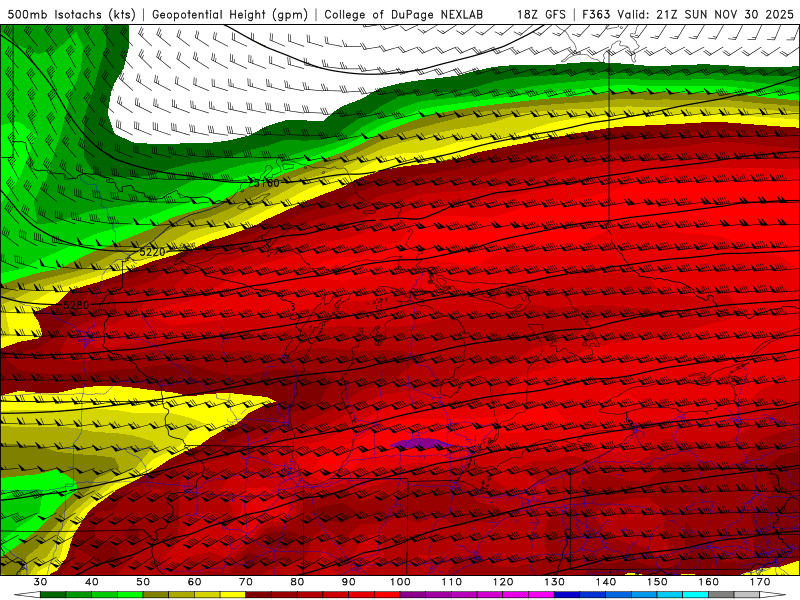Viewport: 800px width, 600px height.
Task: Click the 5220 height contour label
Action: click(x=153, y=252)
